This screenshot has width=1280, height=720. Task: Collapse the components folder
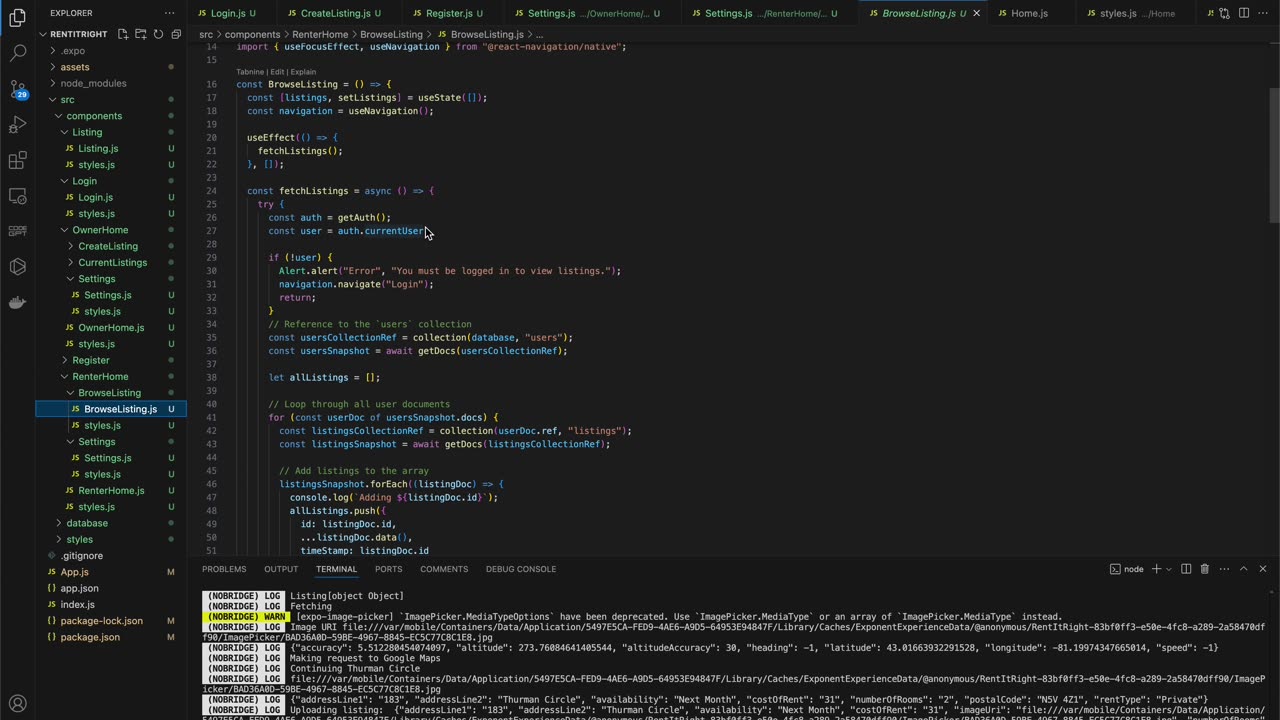pyautogui.click(x=110, y=116)
